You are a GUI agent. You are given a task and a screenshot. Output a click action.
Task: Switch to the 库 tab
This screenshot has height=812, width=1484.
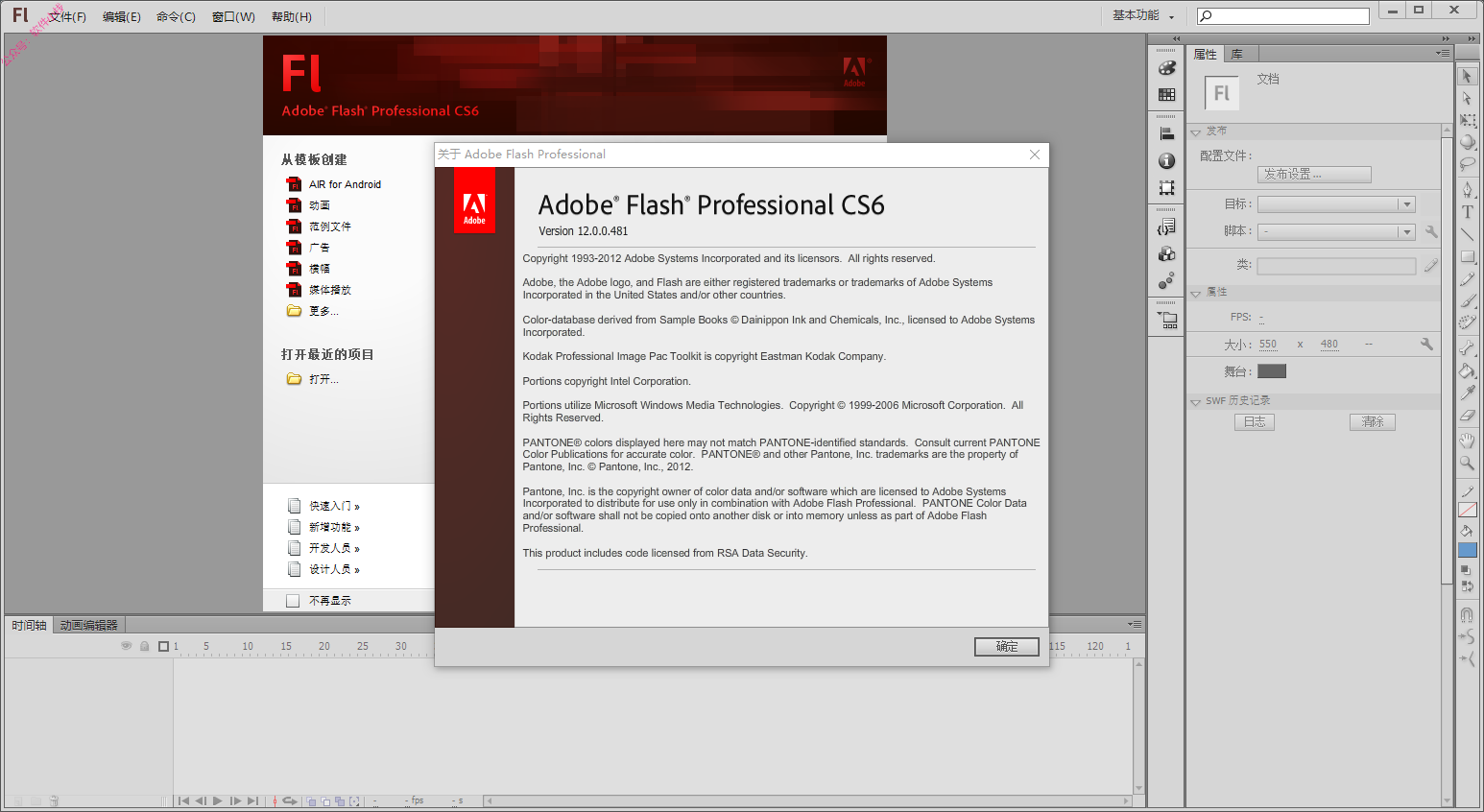[1237, 55]
